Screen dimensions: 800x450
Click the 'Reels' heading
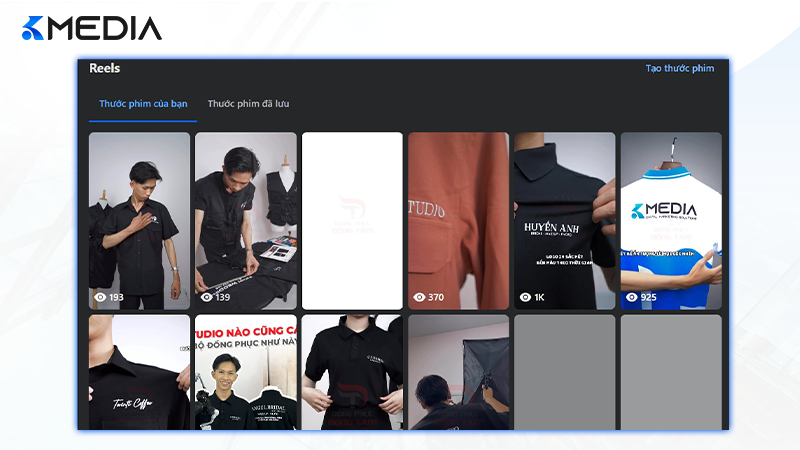click(x=105, y=68)
